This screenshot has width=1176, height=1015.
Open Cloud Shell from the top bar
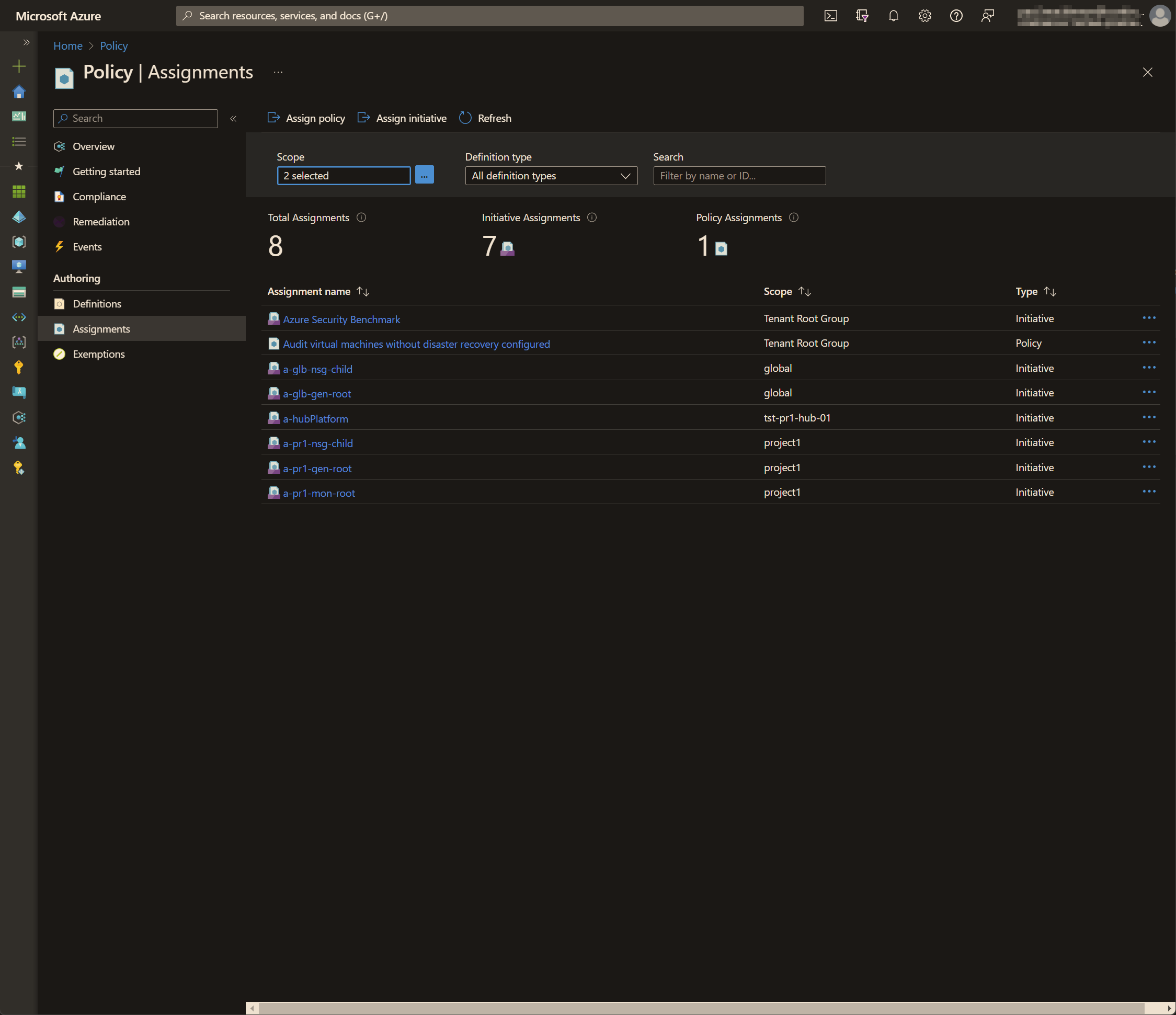[830, 16]
